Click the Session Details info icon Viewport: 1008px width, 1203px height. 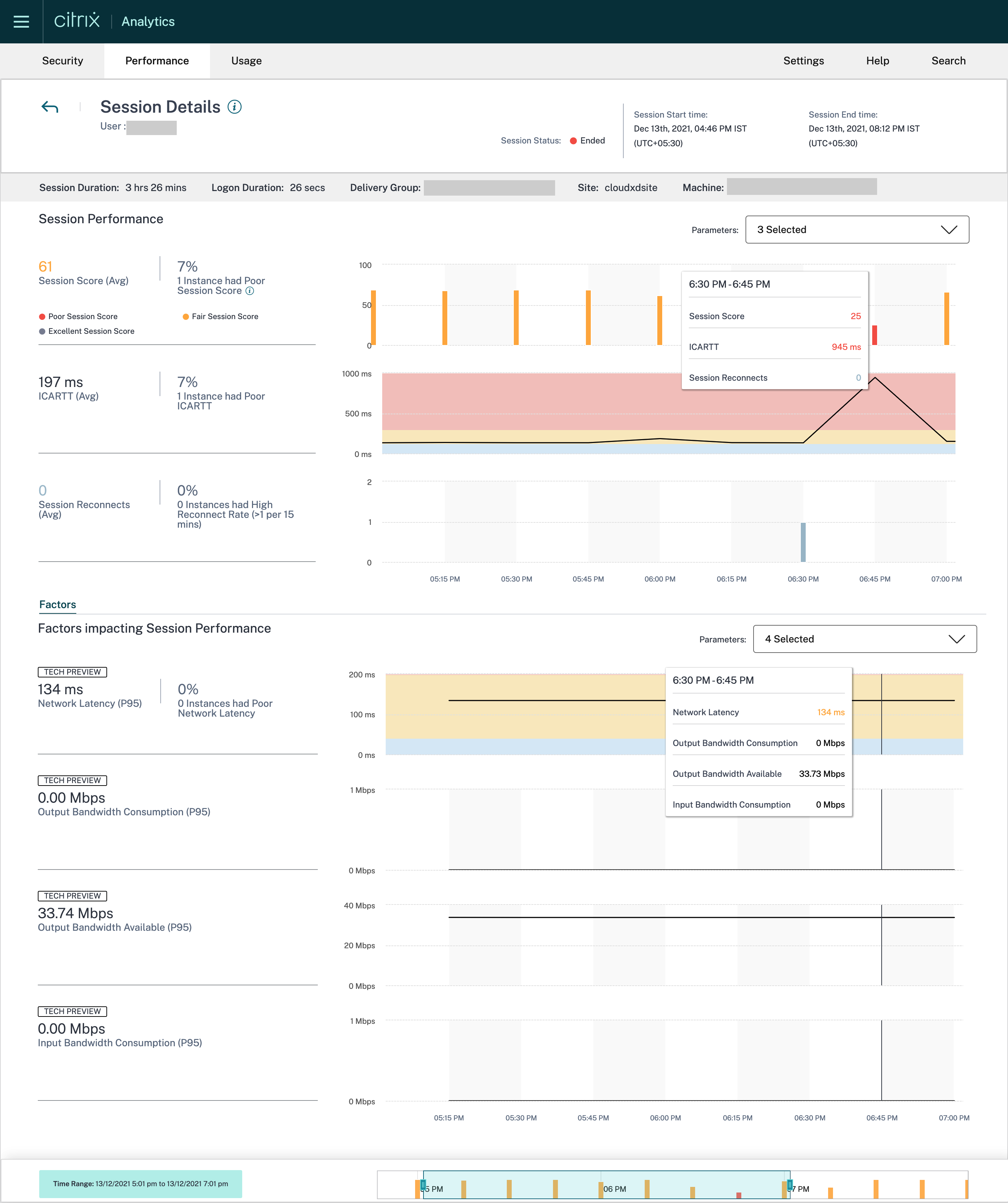234,107
